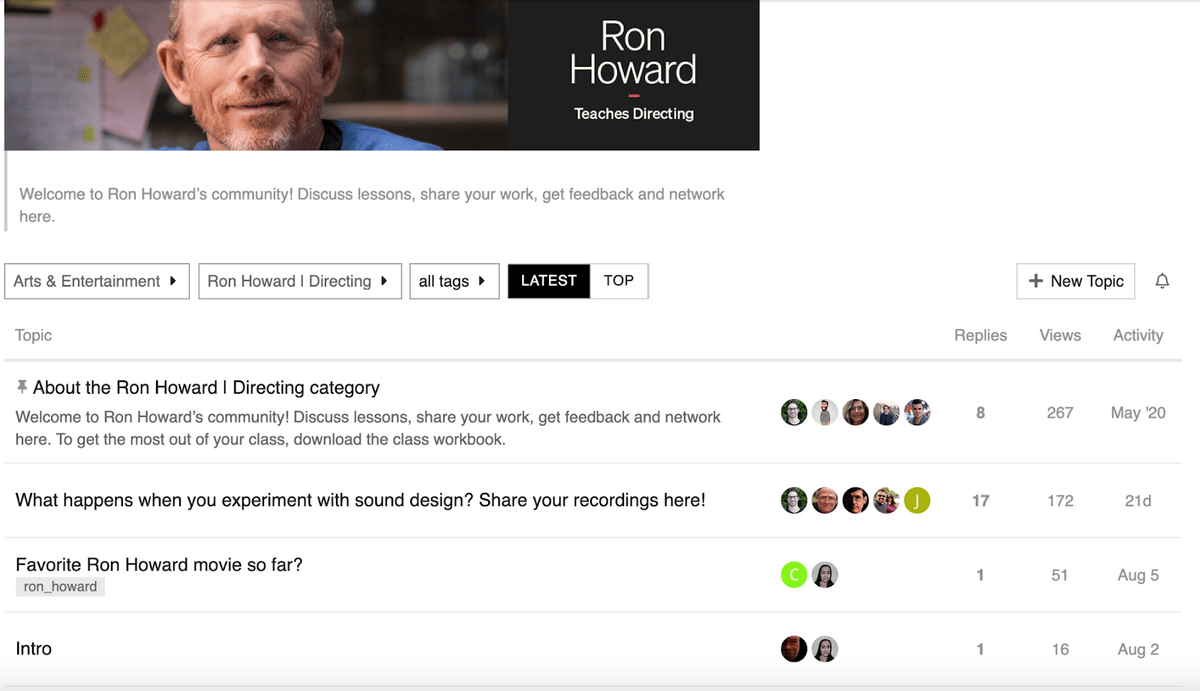Screen dimensions: 1200x691
Task: Select the ron_howard tag
Action: [x=60, y=587]
